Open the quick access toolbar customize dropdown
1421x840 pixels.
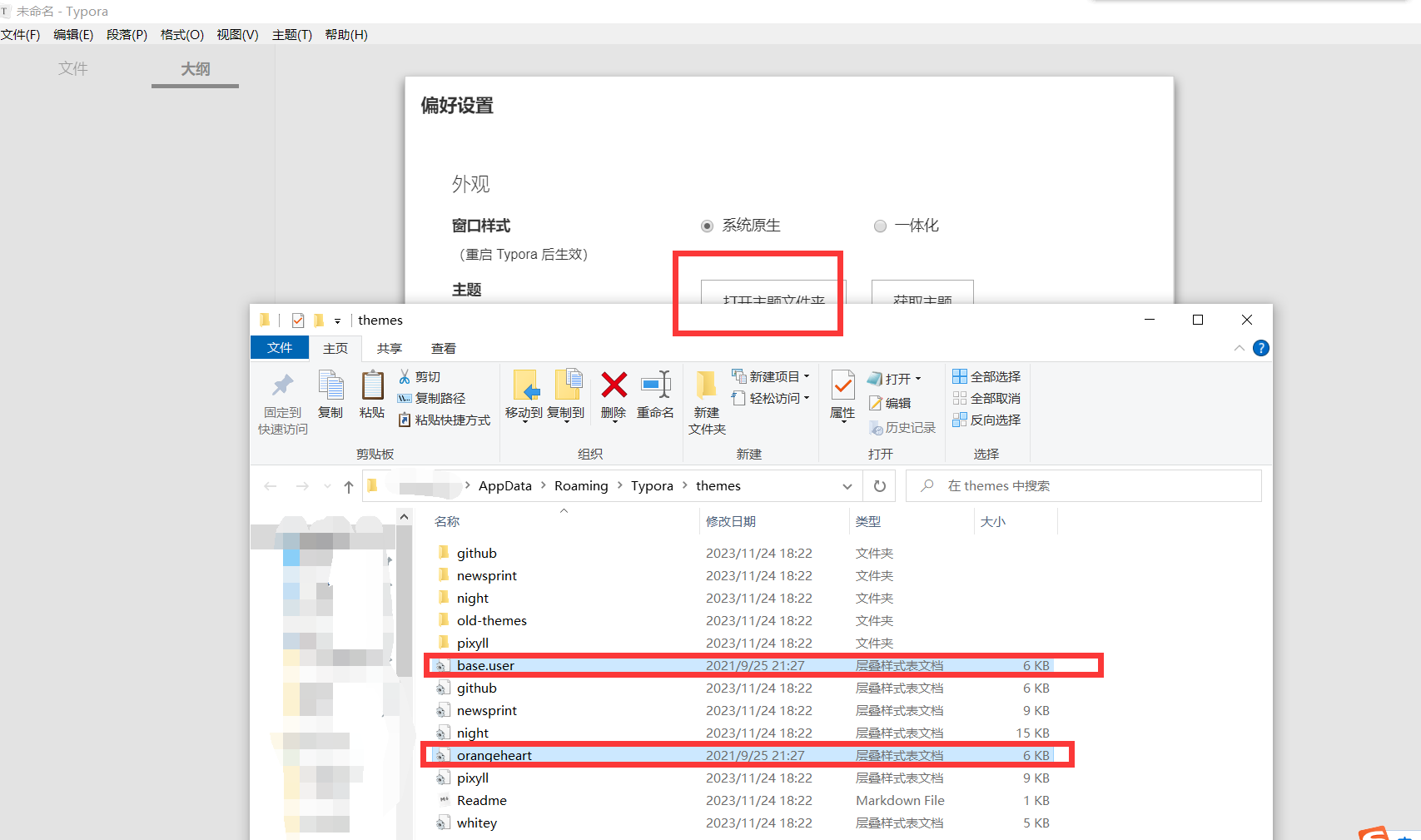pyautogui.click(x=337, y=321)
